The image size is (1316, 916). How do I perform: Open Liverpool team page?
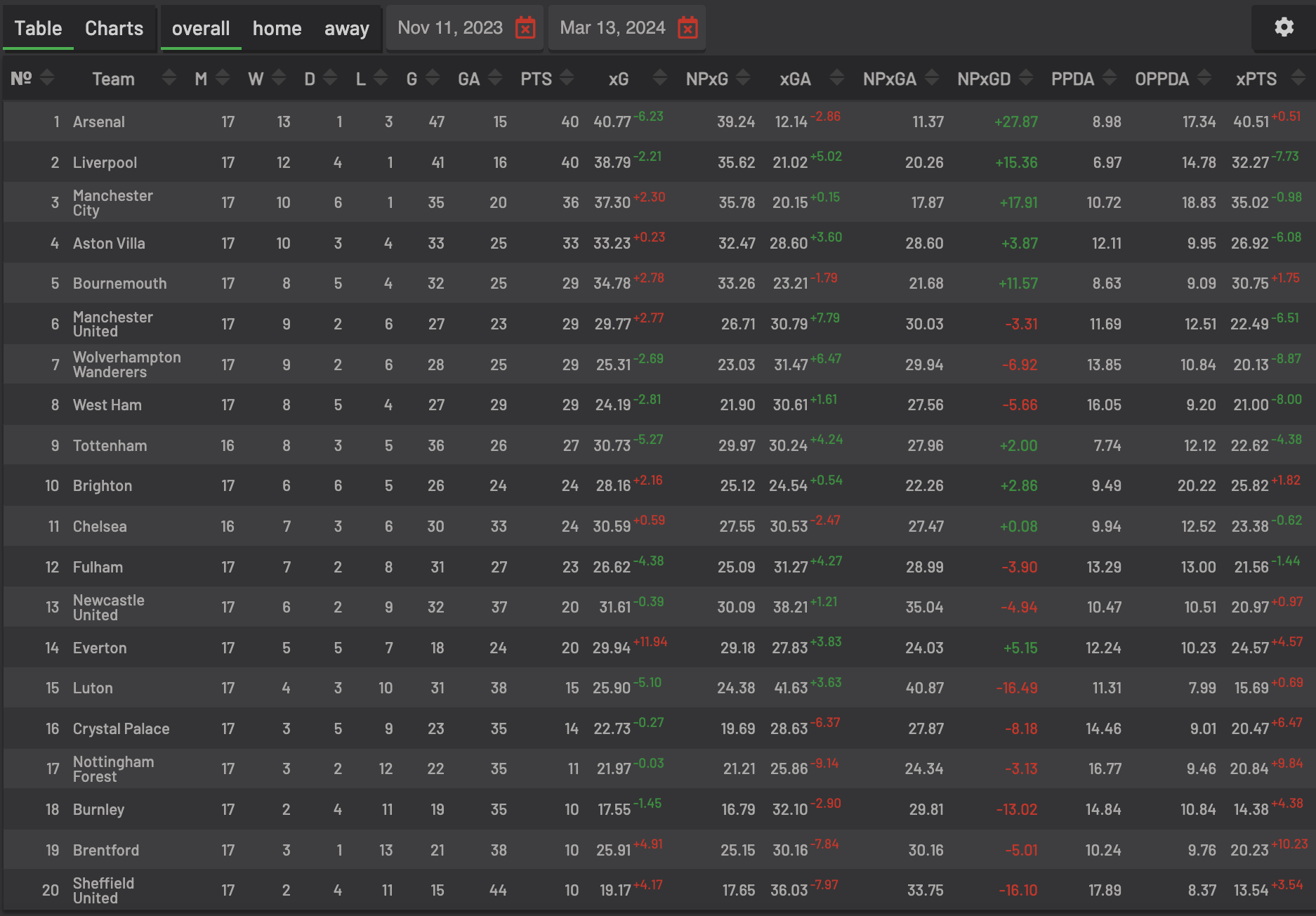coord(105,162)
